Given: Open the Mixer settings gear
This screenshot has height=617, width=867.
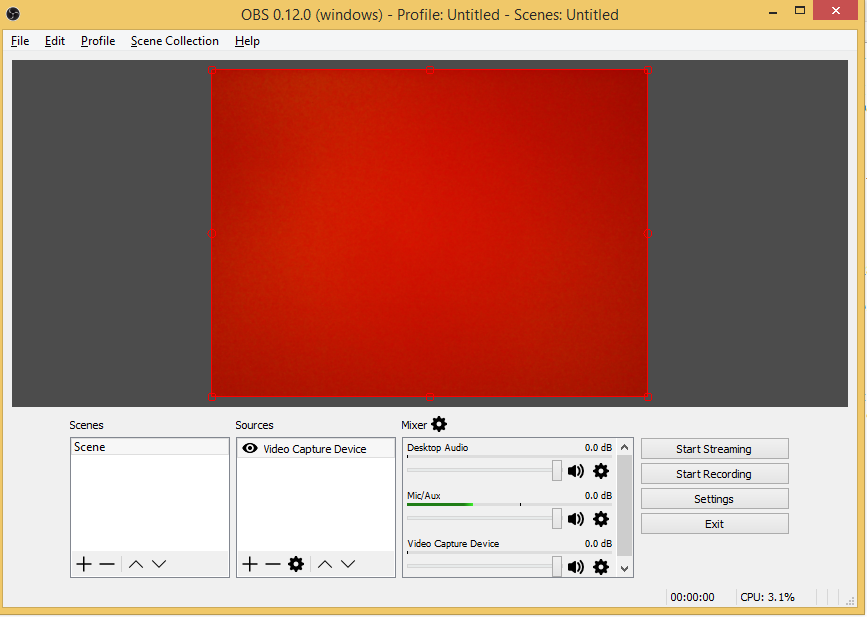Looking at the screenshot, I should pos(439,424).
